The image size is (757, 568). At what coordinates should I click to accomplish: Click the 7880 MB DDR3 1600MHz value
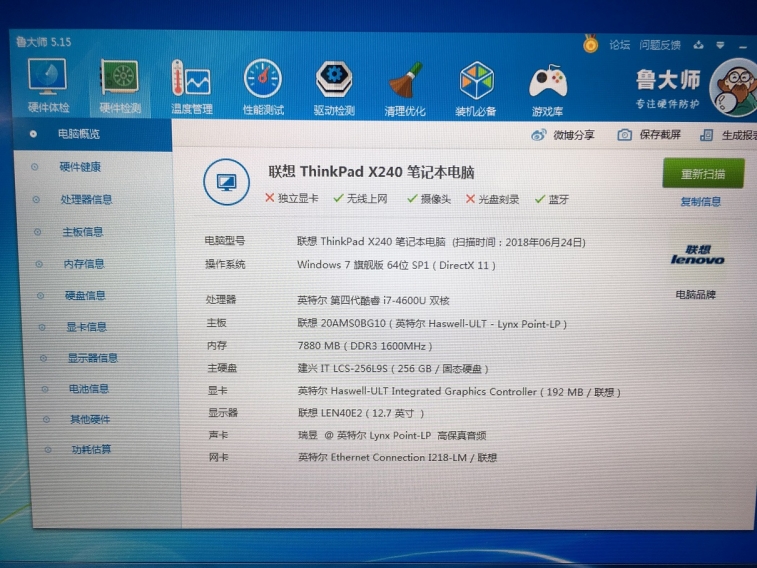tap(365, 346)
